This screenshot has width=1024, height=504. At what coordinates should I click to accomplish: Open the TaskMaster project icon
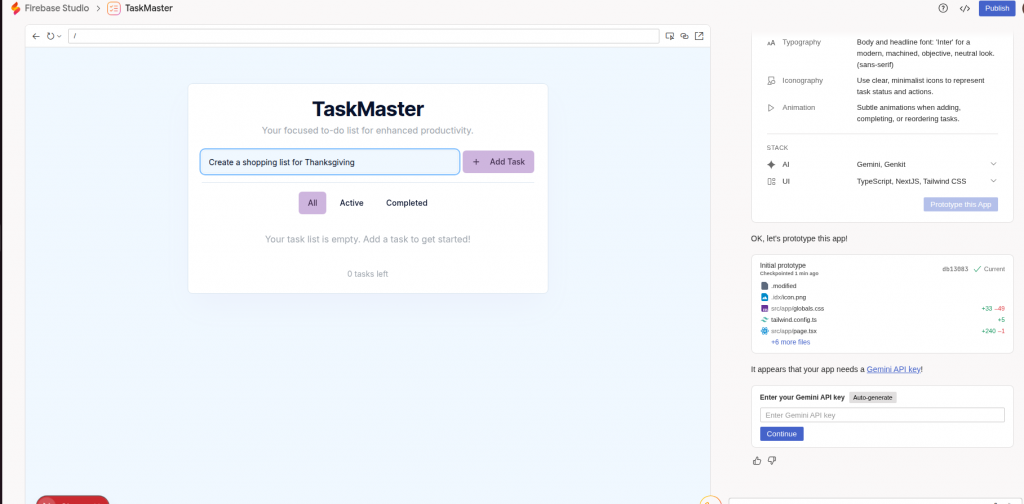pos(114,8)
